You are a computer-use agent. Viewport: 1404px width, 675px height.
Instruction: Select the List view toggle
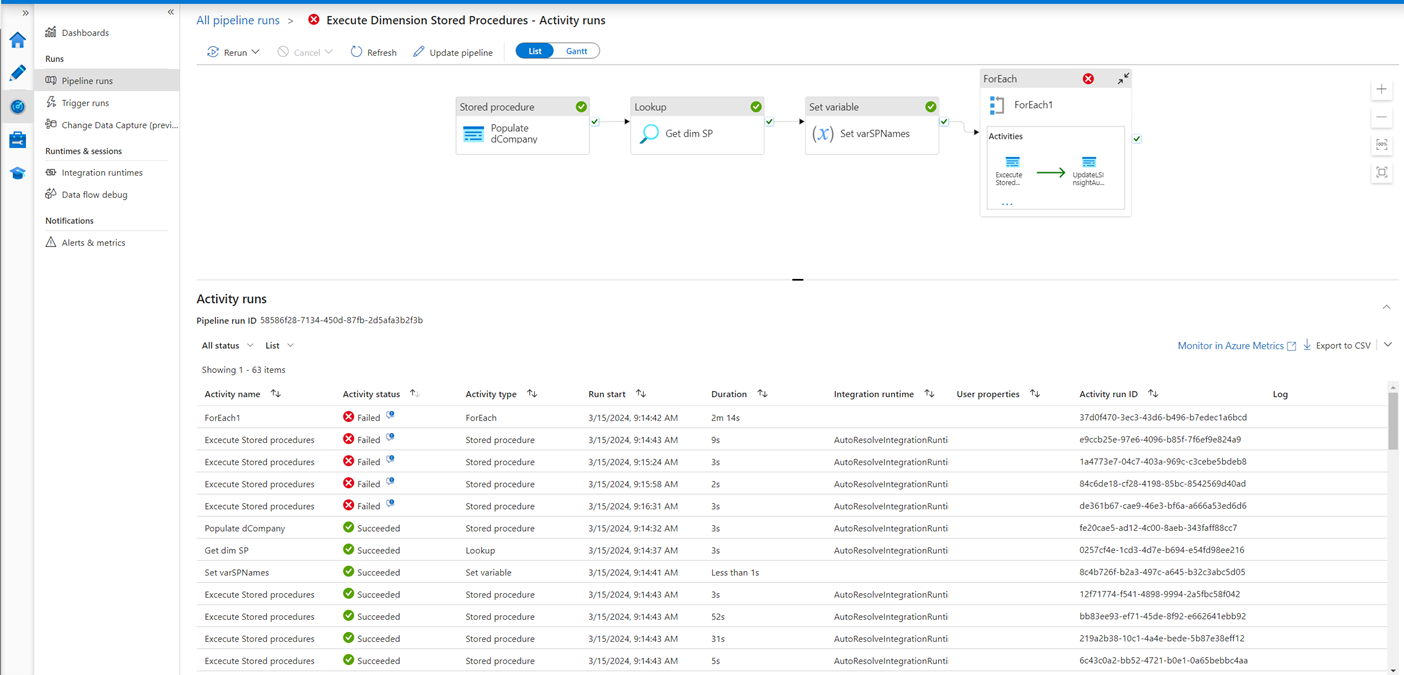(535, 51)
